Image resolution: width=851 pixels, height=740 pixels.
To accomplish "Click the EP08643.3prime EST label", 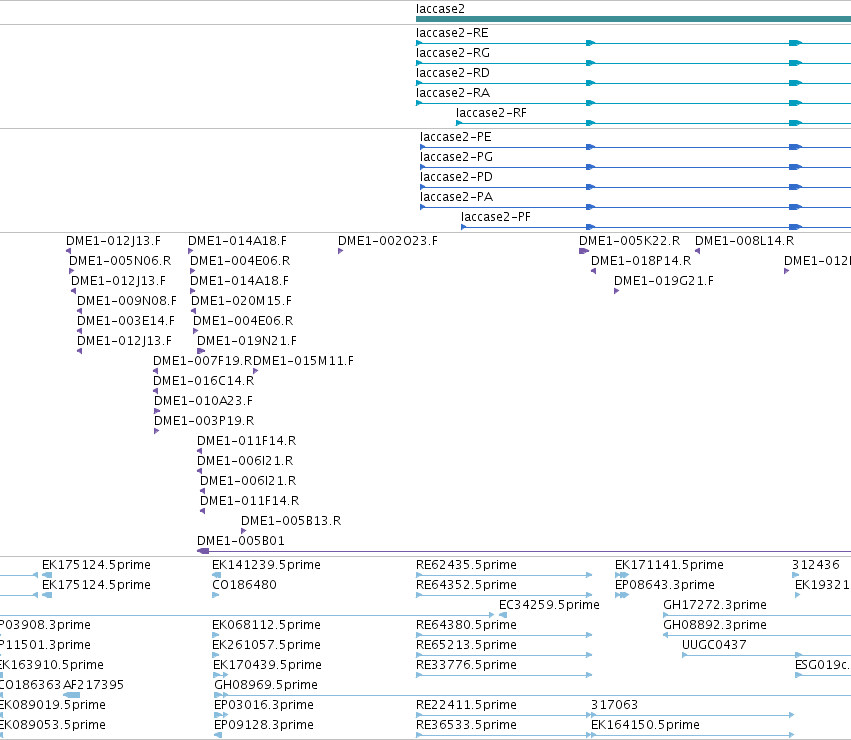I will point(665,585).
